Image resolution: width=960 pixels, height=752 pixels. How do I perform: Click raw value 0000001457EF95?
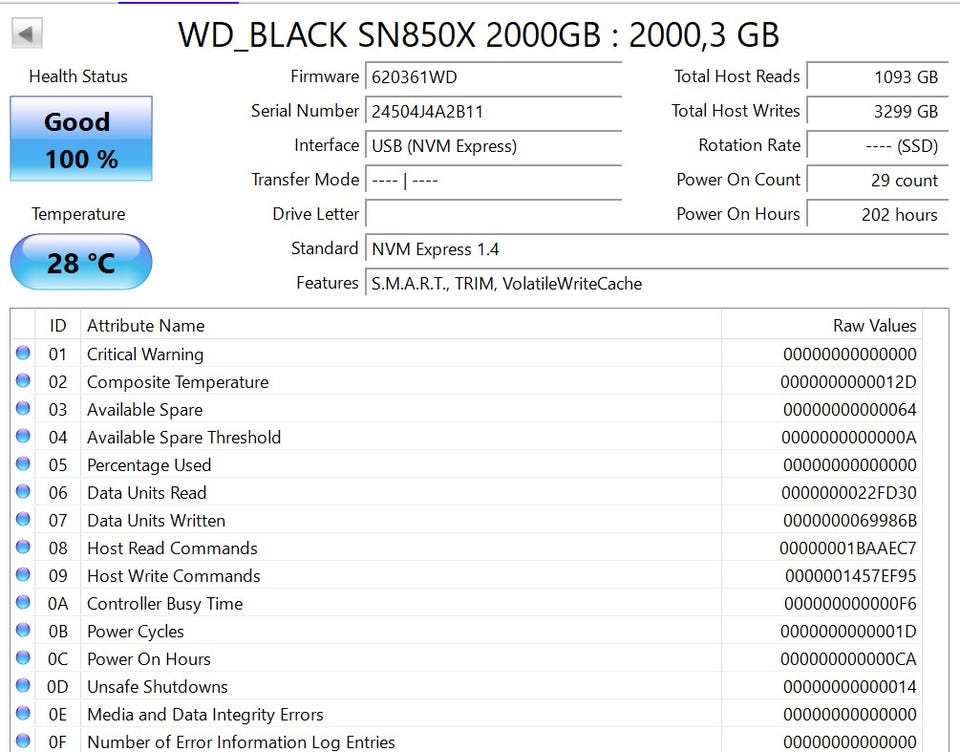[x=850, y=576]
